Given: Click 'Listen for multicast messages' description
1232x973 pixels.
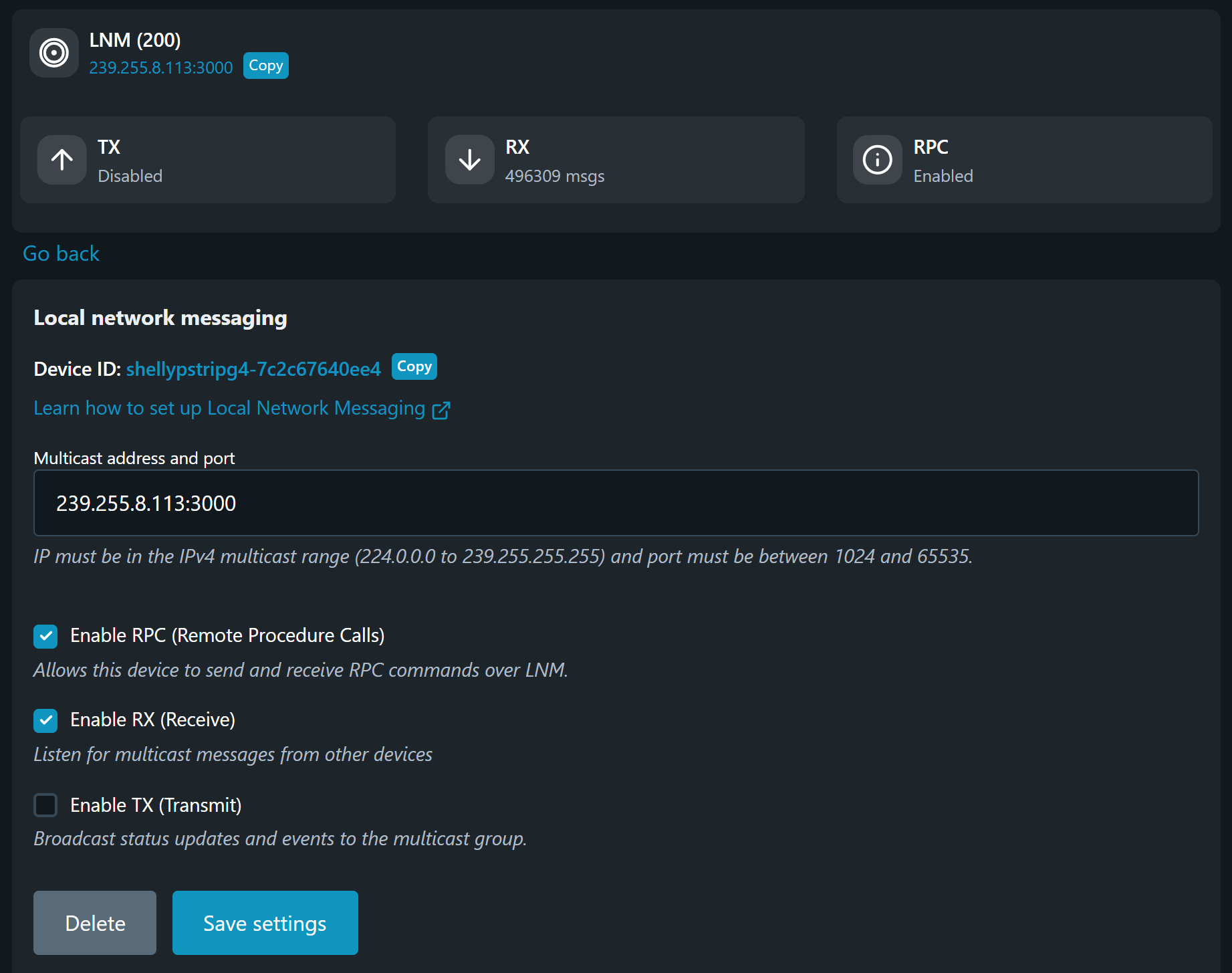Looking at the screenshot, I should pyautogui.click(x=233, y=754).
